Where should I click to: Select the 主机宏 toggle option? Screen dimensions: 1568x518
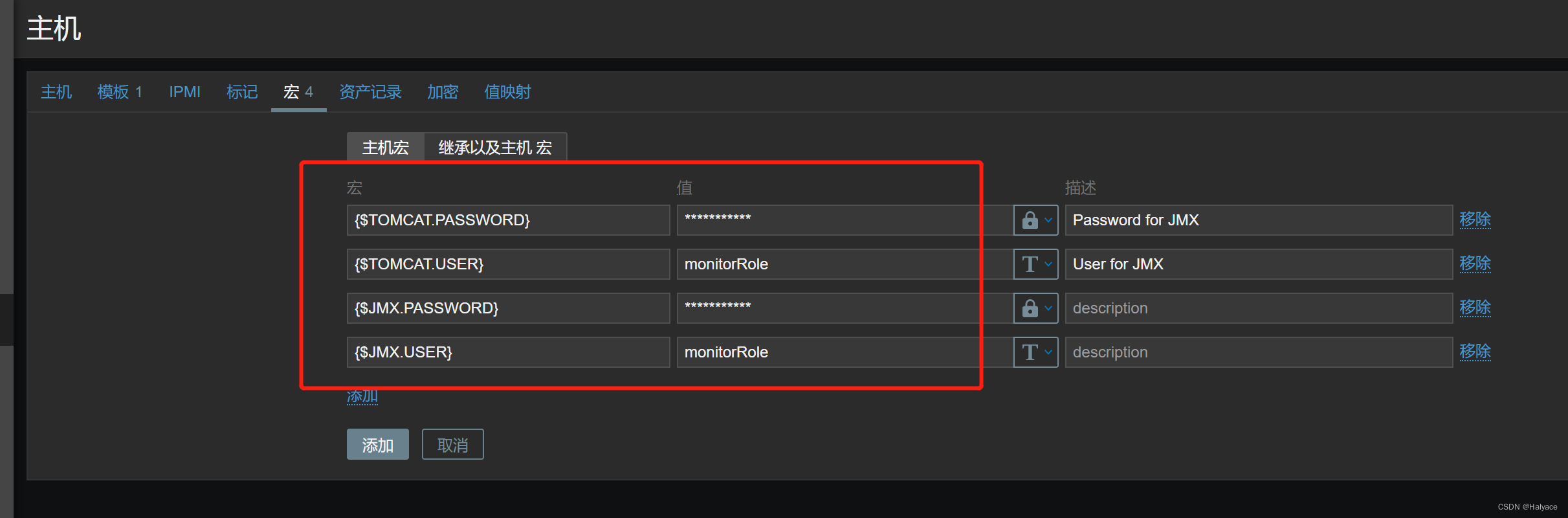[386, 148]
